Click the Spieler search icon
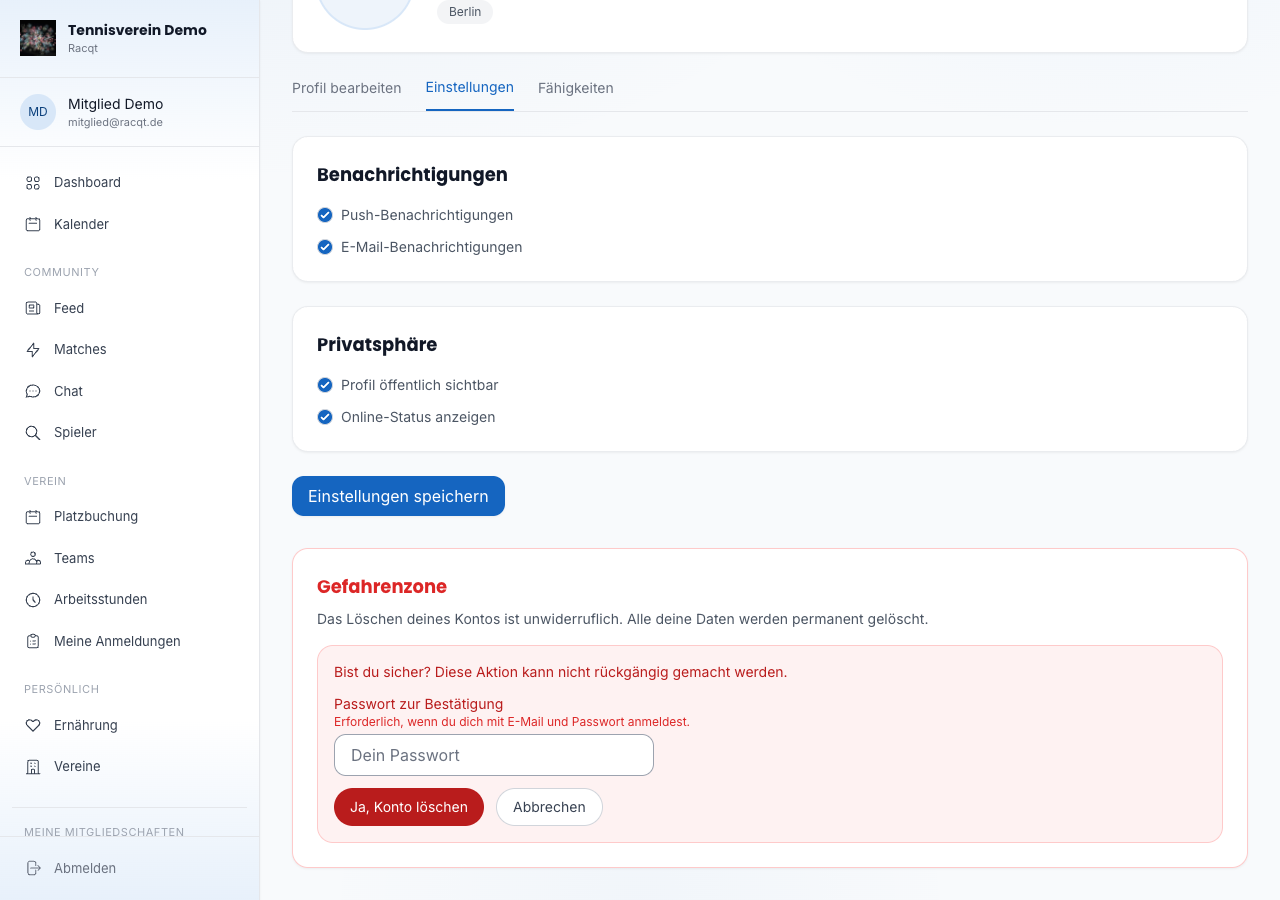Screen dimensions: 1280x900 click(33, 433)
